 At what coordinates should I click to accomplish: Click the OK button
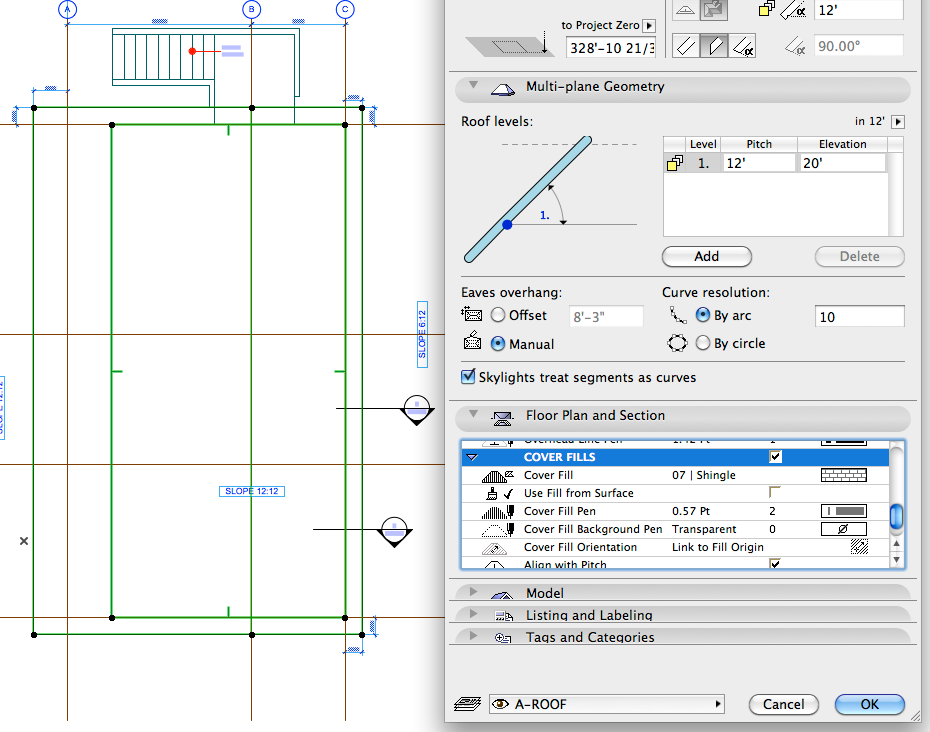[870, 704]
